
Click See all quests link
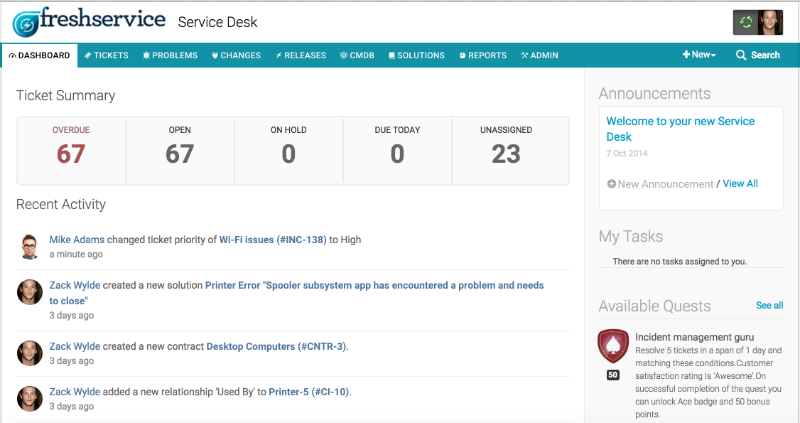[769, 305]
